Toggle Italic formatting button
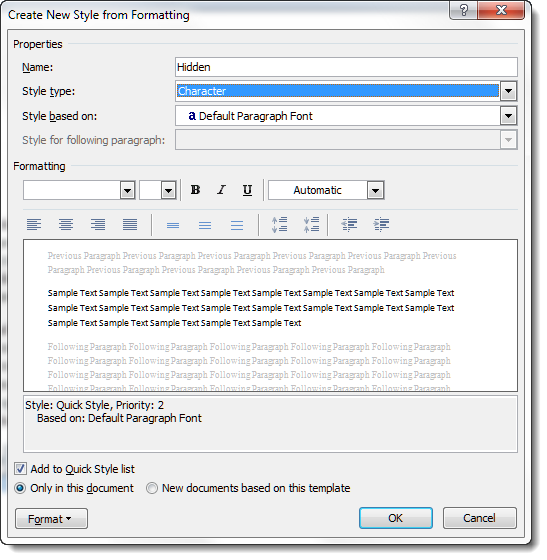The height and width of the screenshot is (560, 547). (x=221, y=190)
